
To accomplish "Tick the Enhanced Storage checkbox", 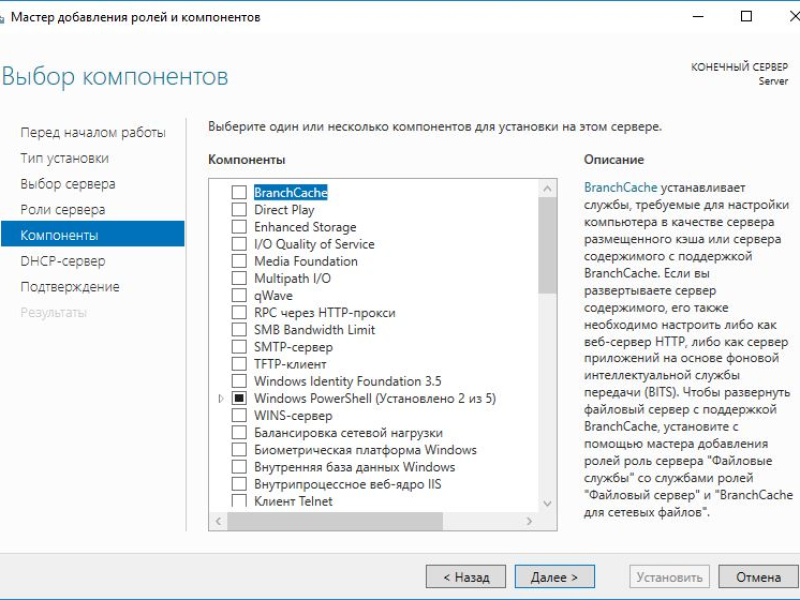I will point(239,227).
